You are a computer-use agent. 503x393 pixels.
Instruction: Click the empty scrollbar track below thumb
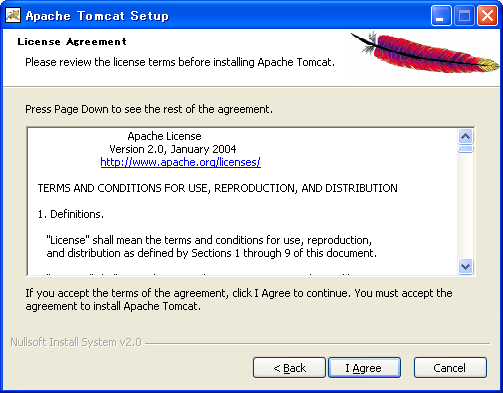click(x=465, y=206)
